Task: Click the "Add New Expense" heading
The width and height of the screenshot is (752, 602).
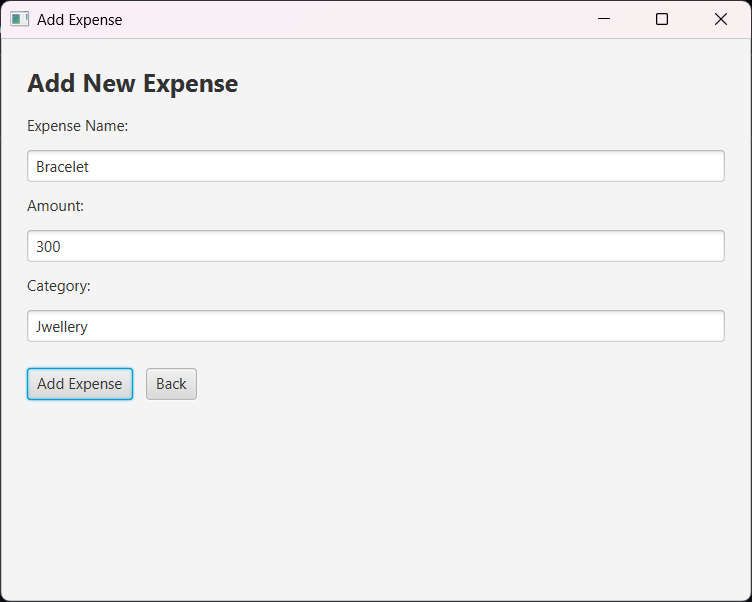Action: click(x=132, y=83)
